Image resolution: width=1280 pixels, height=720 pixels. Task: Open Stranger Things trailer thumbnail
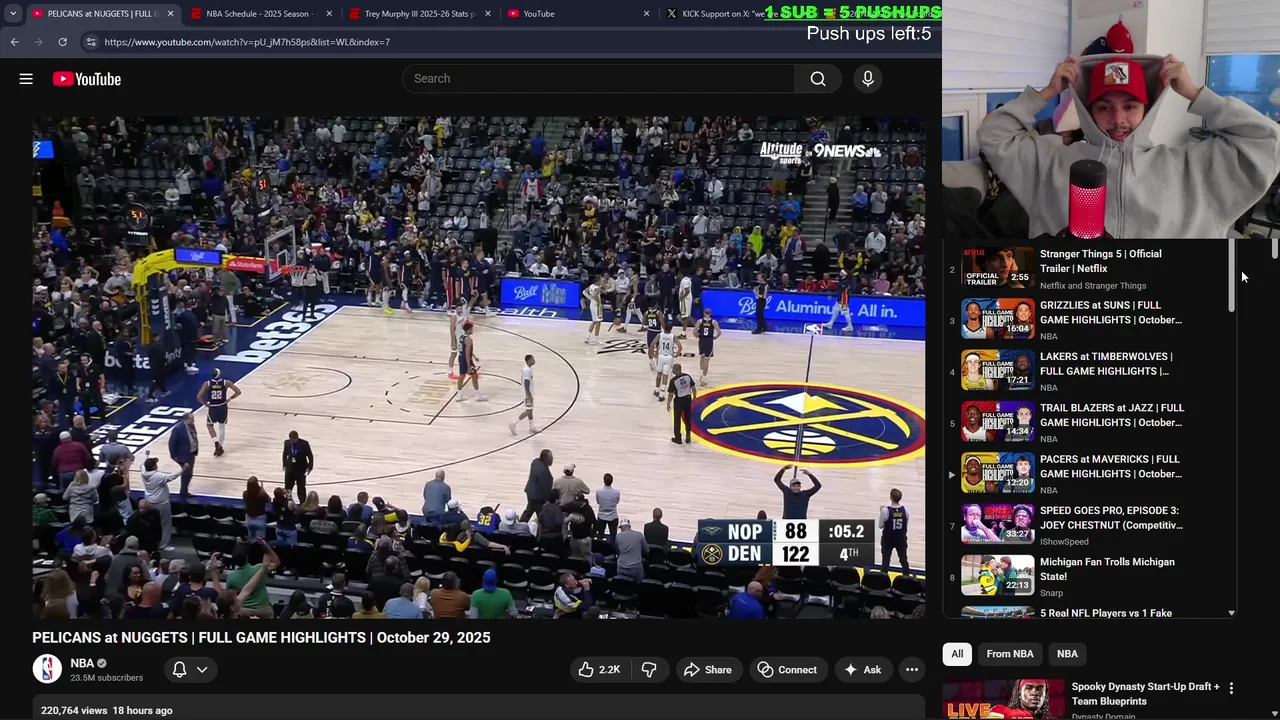(998, 268)
